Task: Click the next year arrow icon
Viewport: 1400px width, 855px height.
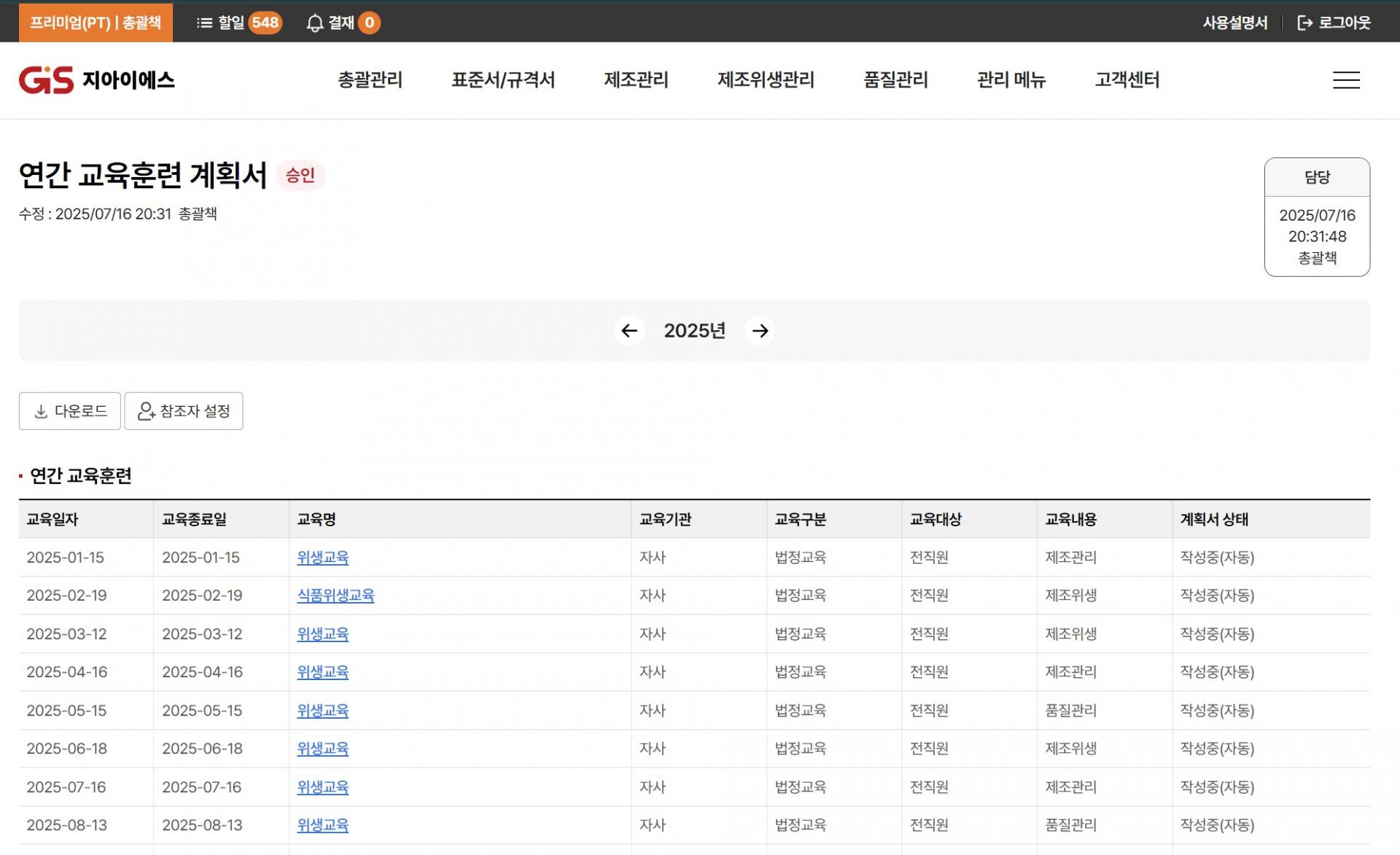Action: click(760, 331)
